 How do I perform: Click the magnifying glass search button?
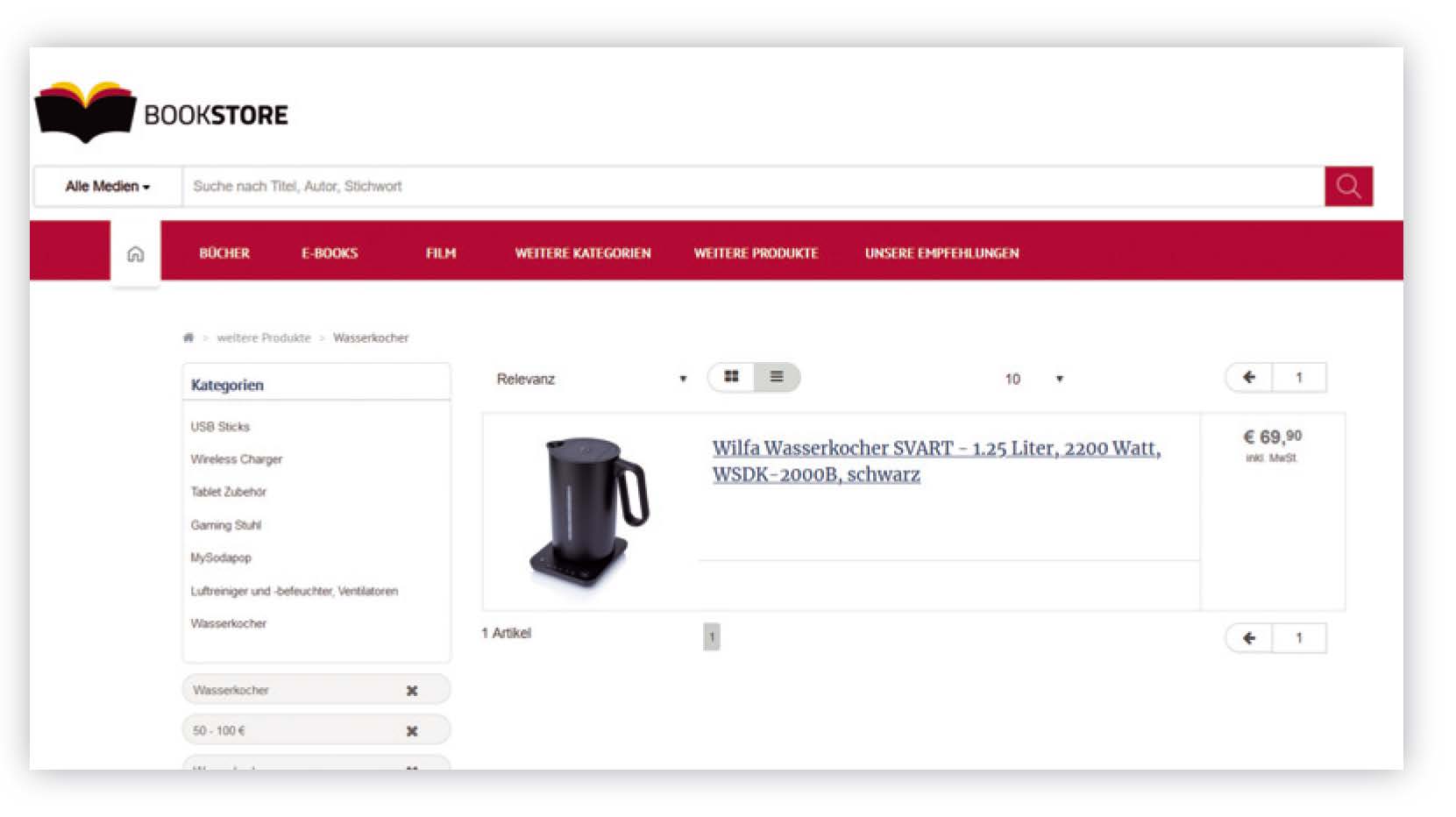(x=1347, y=187)
